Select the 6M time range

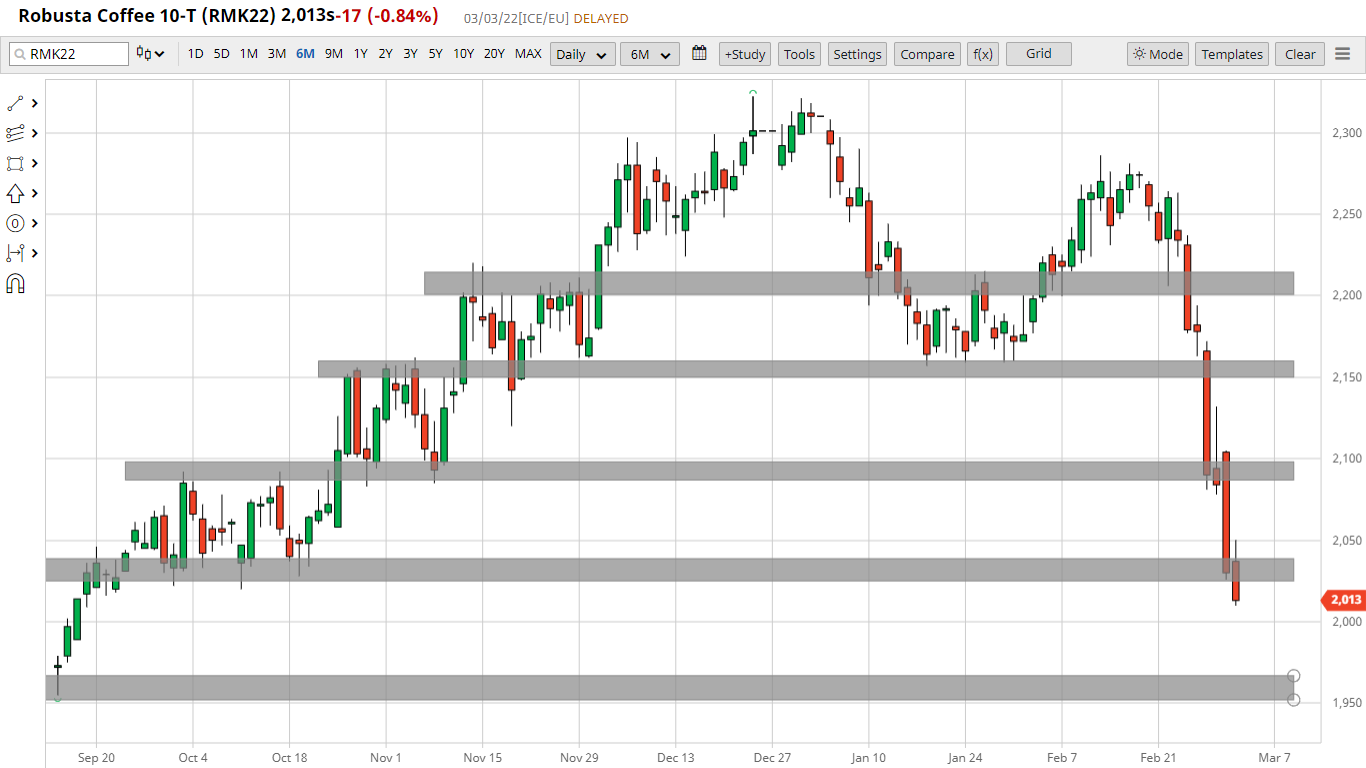(305, 54)
